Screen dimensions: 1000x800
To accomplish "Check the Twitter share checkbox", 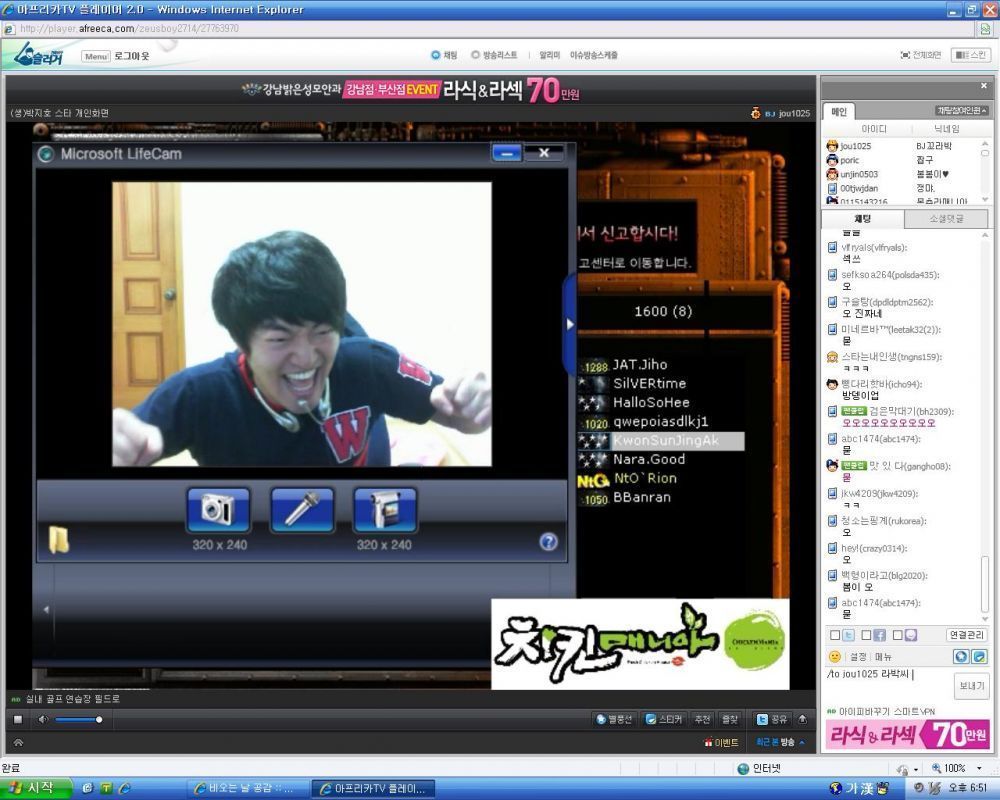I will click(x=835, y=635).
